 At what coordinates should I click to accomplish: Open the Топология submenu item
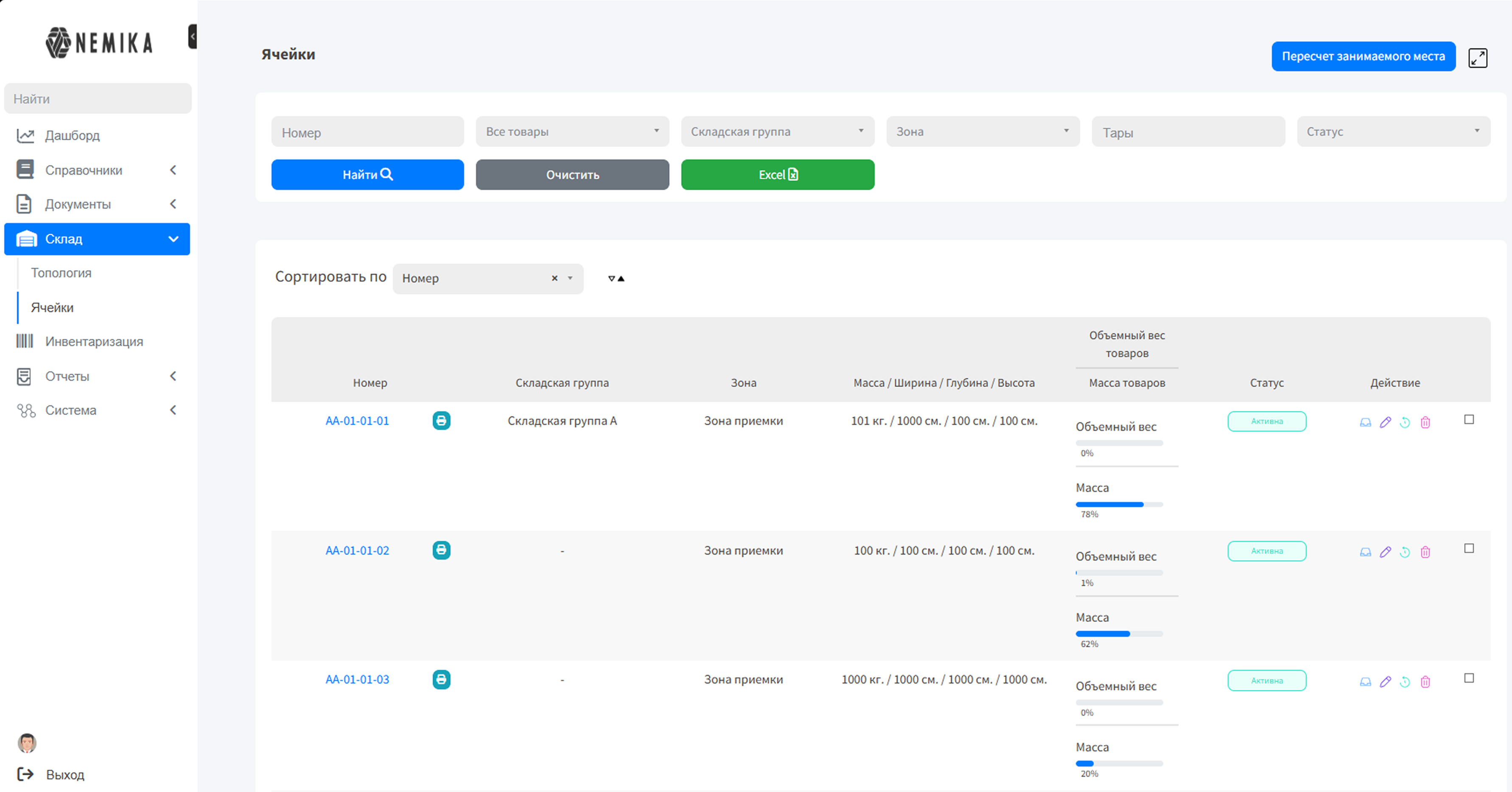click(x=61, y=273)
